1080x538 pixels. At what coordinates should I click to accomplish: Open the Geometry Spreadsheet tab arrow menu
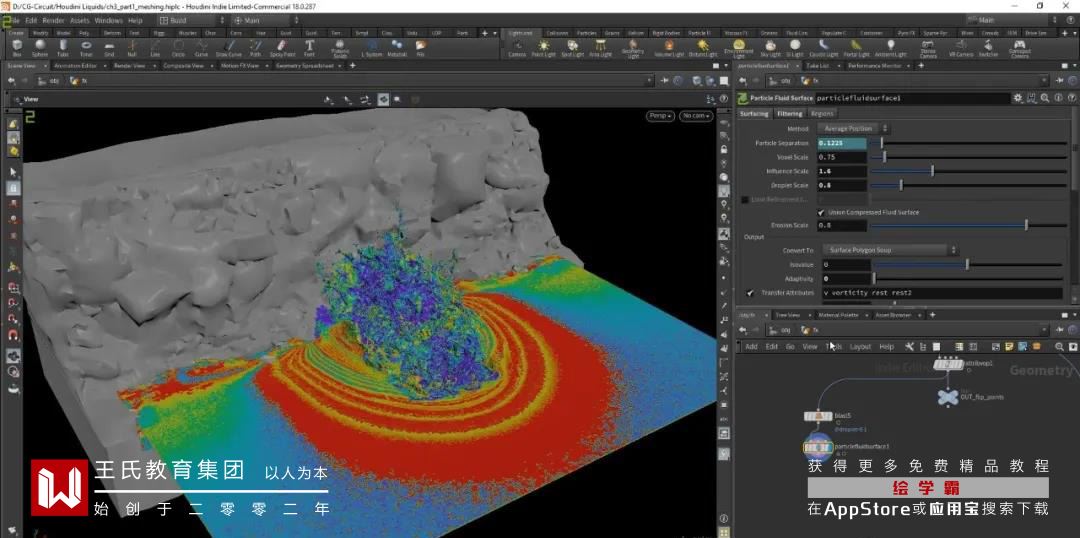pos(340,65)
